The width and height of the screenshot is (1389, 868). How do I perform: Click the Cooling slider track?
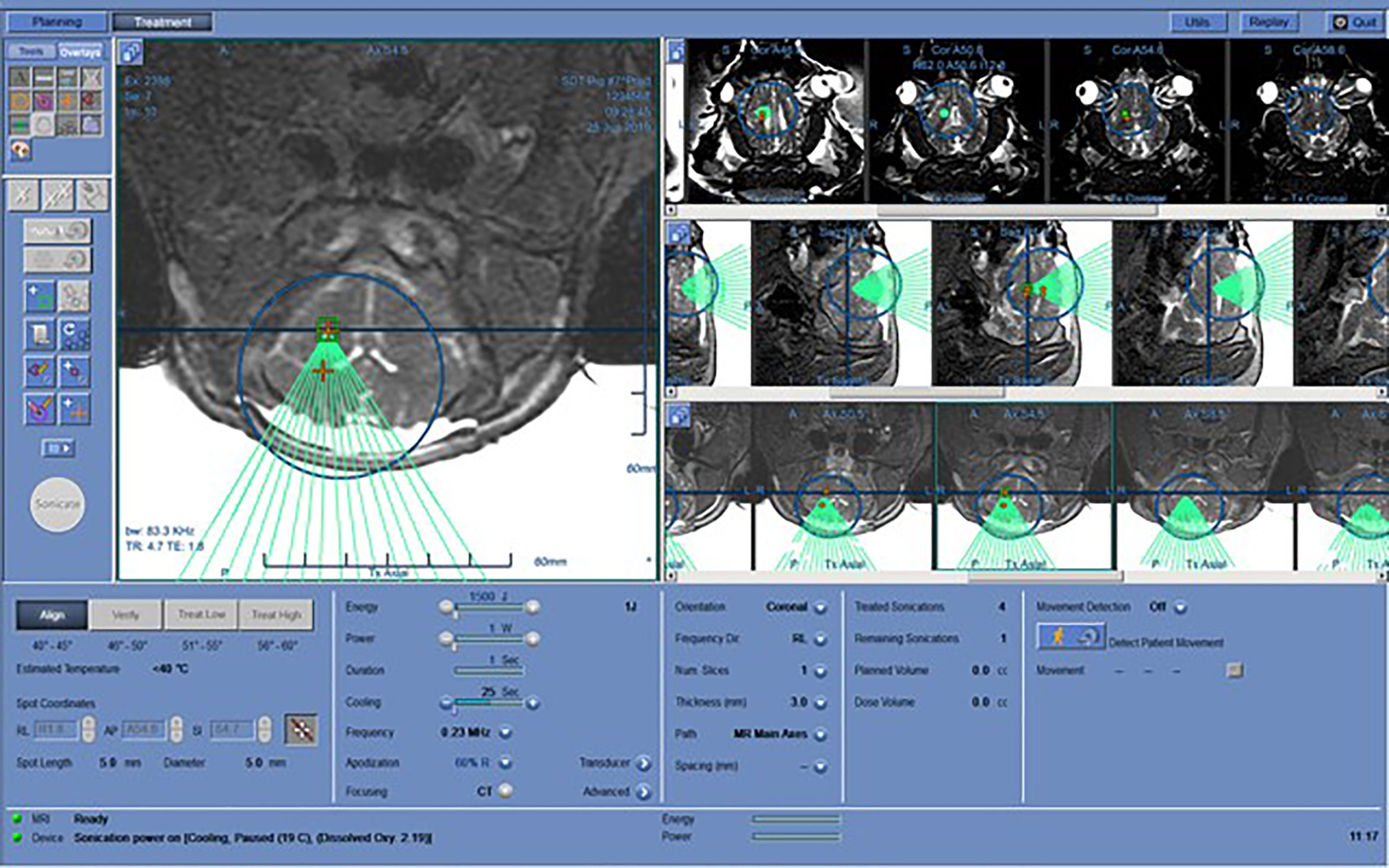click(489, 702)
